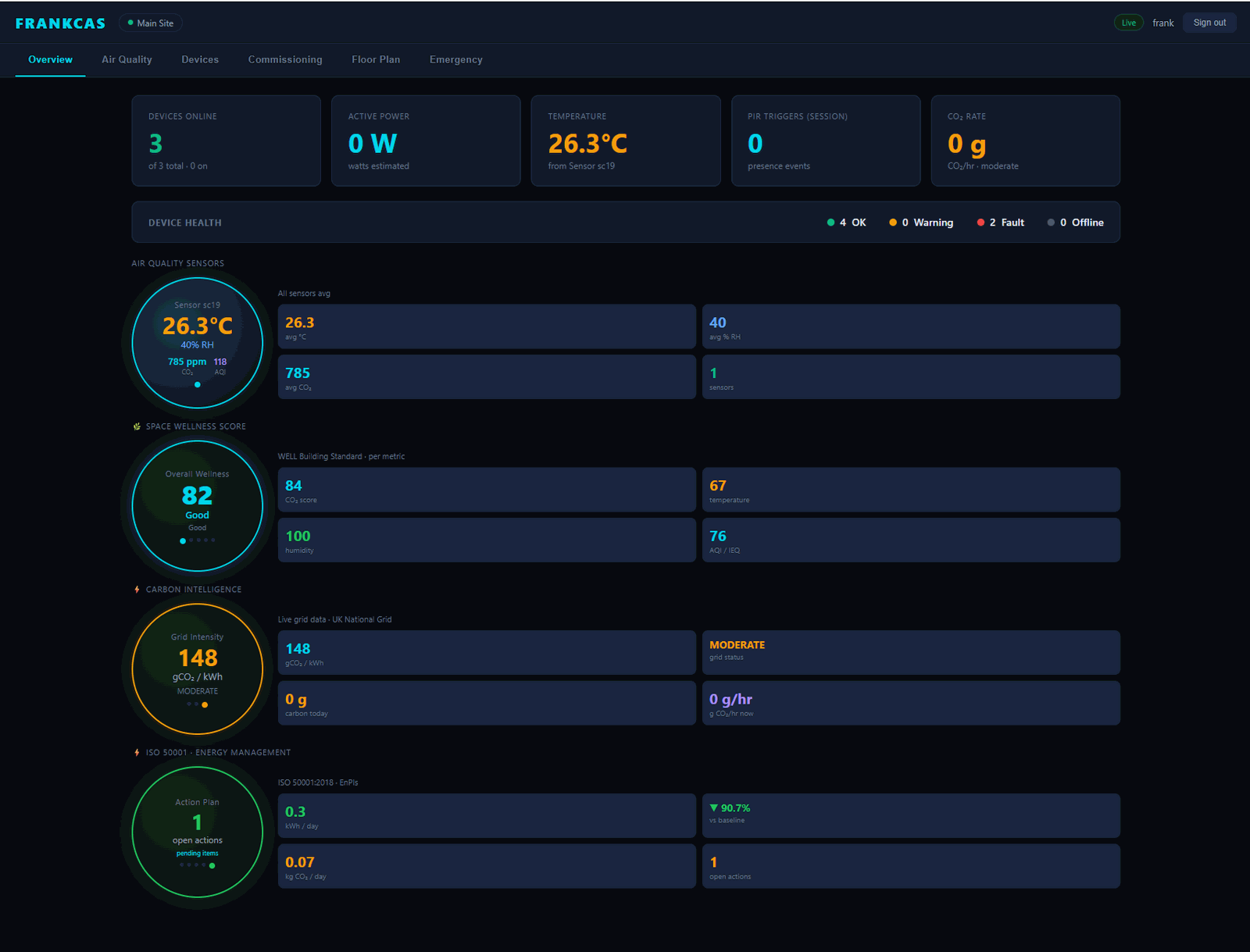This screenshot has width=1250, height=952.
Task: Click the Live grid data UK National Grid label
Action: [x=334, y=620]
